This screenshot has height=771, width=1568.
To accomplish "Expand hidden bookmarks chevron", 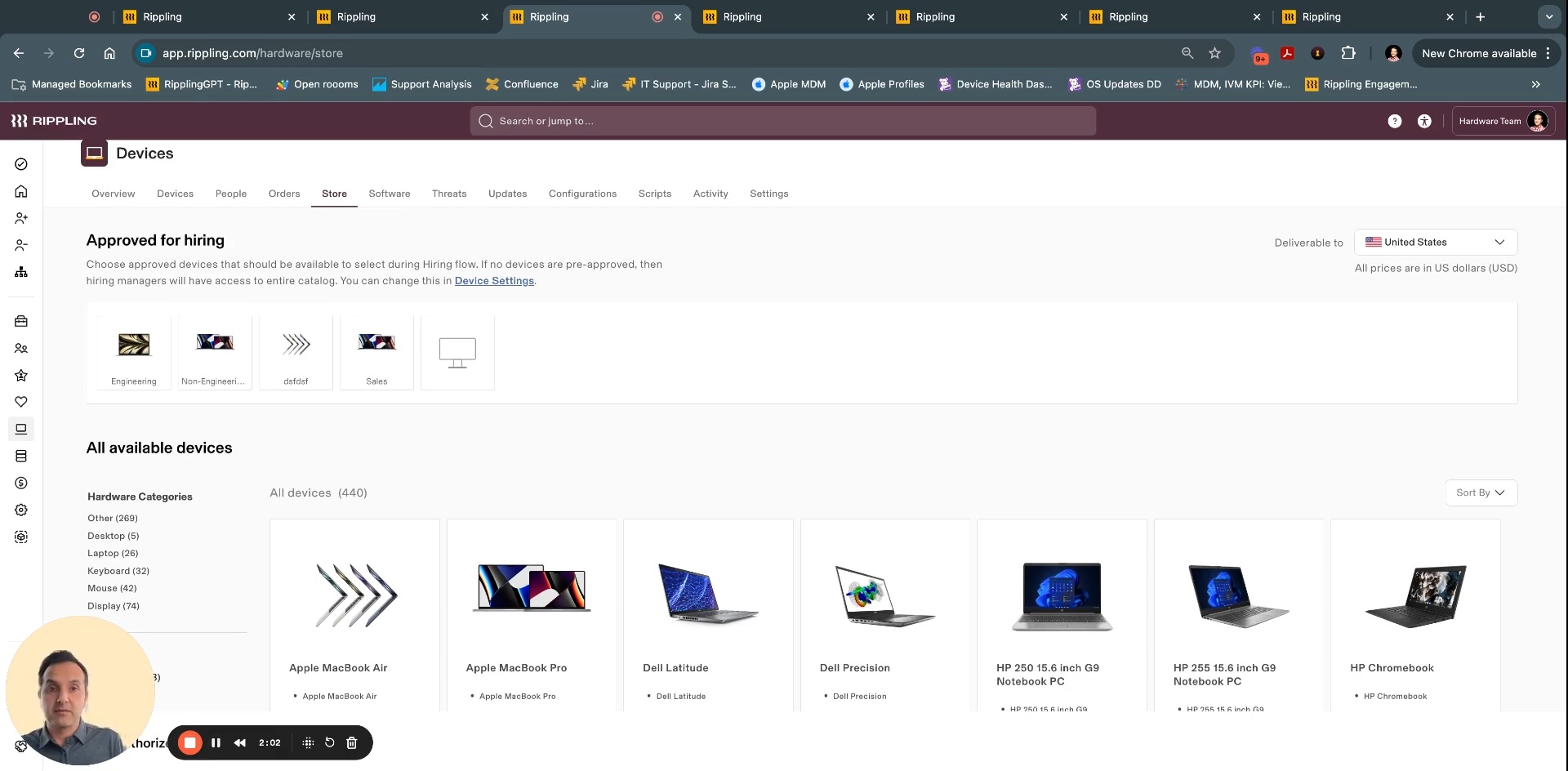I will click(x=1535, y=84).
